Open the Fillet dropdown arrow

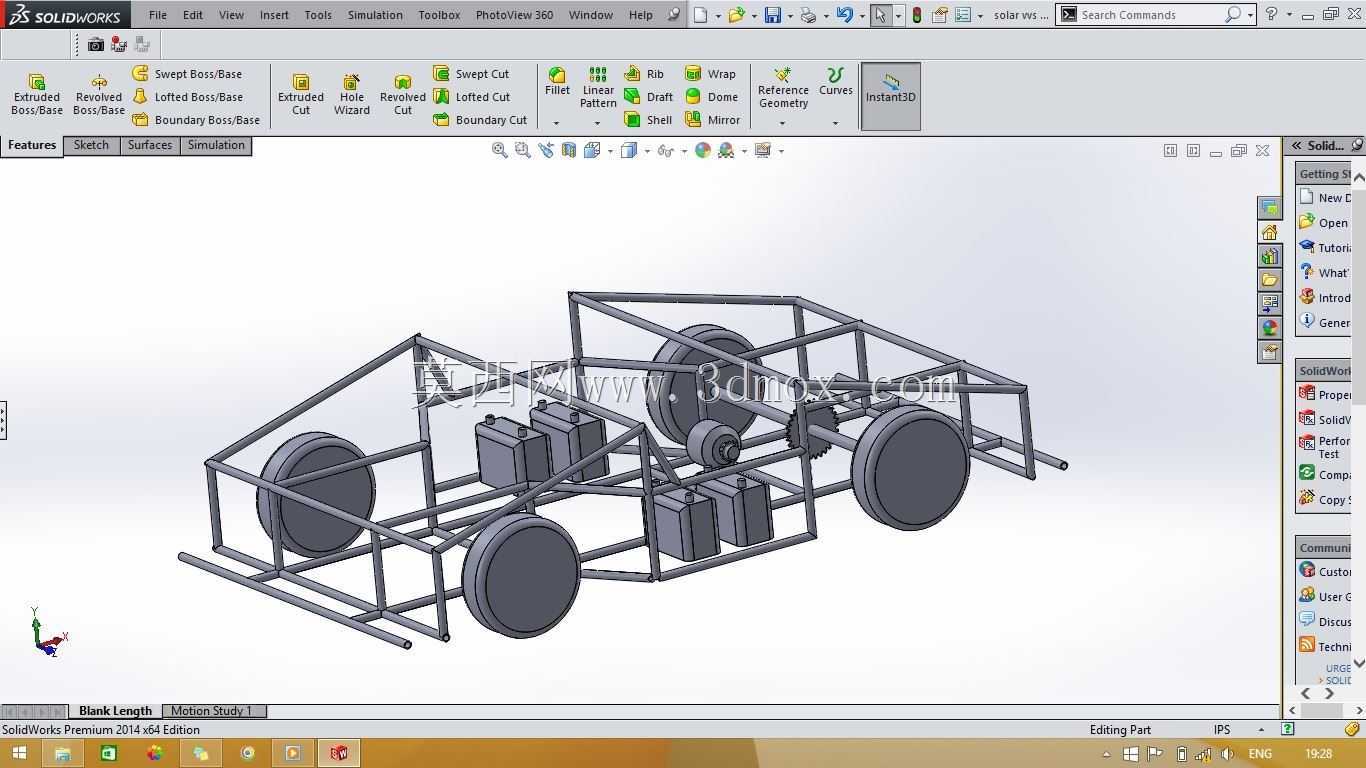556,123
